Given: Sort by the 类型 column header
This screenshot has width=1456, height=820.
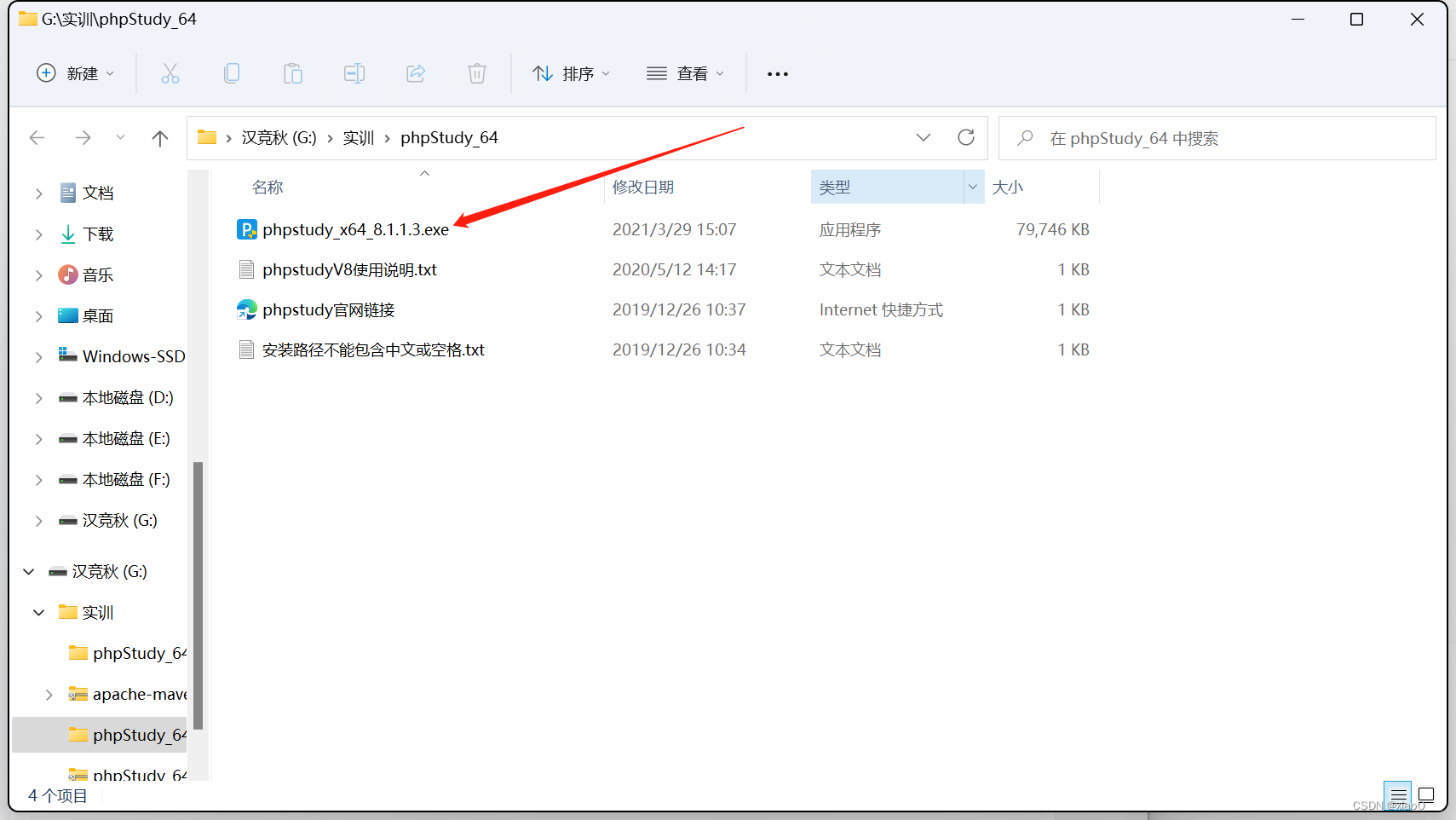Looking at the screenshot, I should [835, 187].
